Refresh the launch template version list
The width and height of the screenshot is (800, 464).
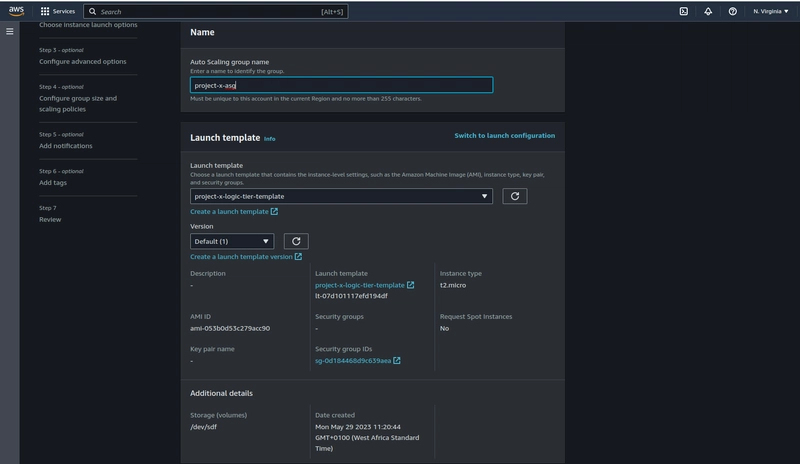[296, 241]
